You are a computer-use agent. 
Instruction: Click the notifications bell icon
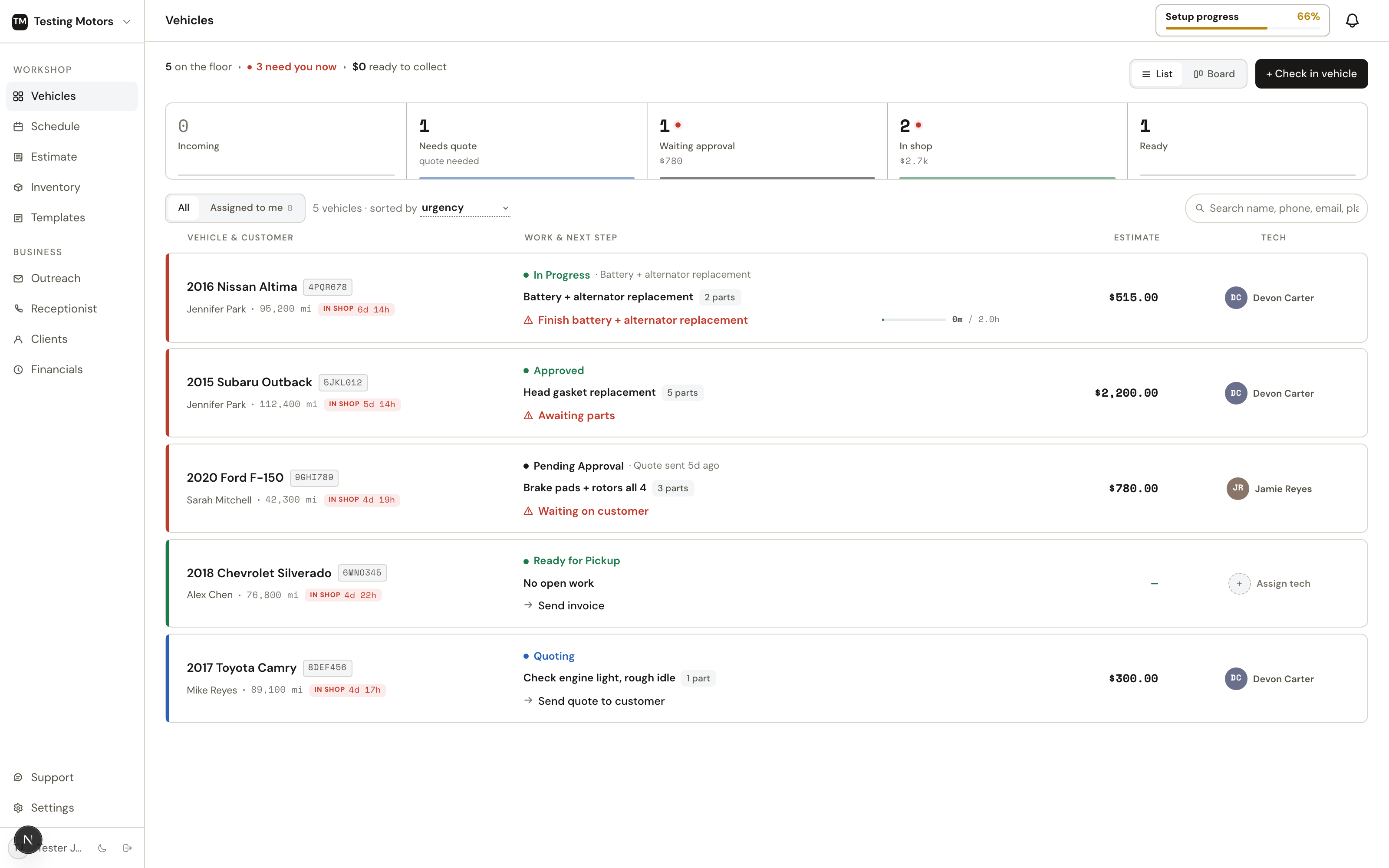1352,21
